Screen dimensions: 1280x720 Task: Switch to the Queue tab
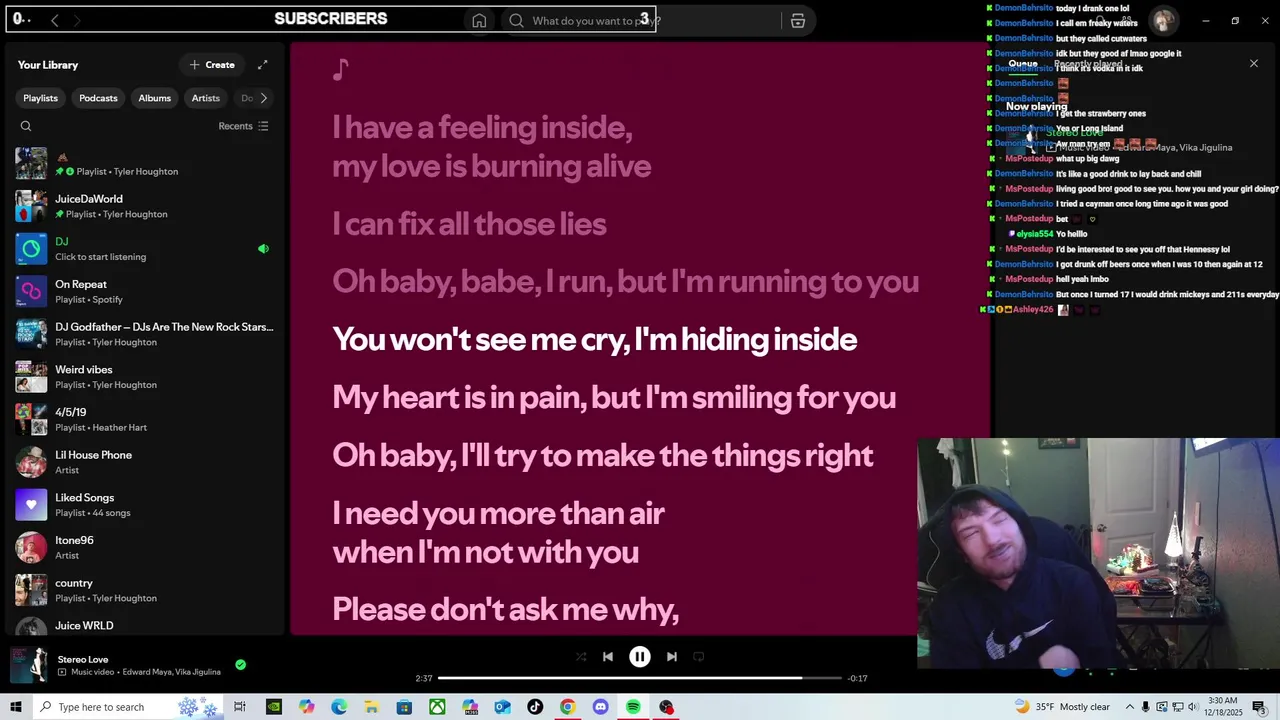click(x=1022, y=64)
